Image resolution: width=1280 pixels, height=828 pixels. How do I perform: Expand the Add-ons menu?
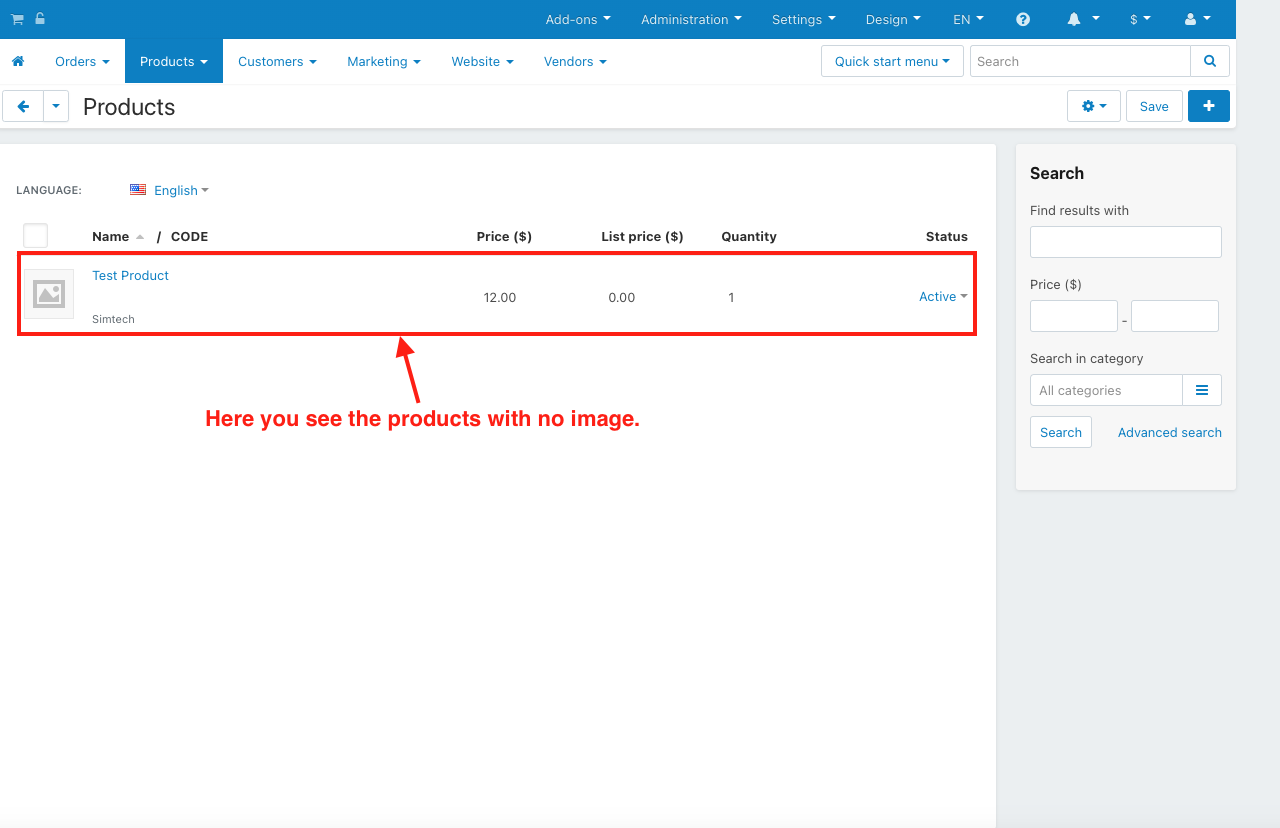click(578, 19)
